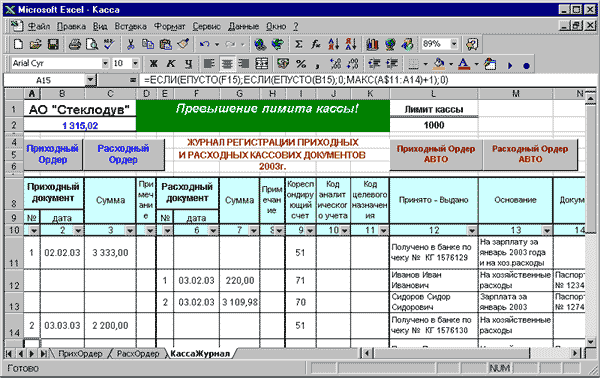Launch the Chart Wizard icon

coord(372,44)
